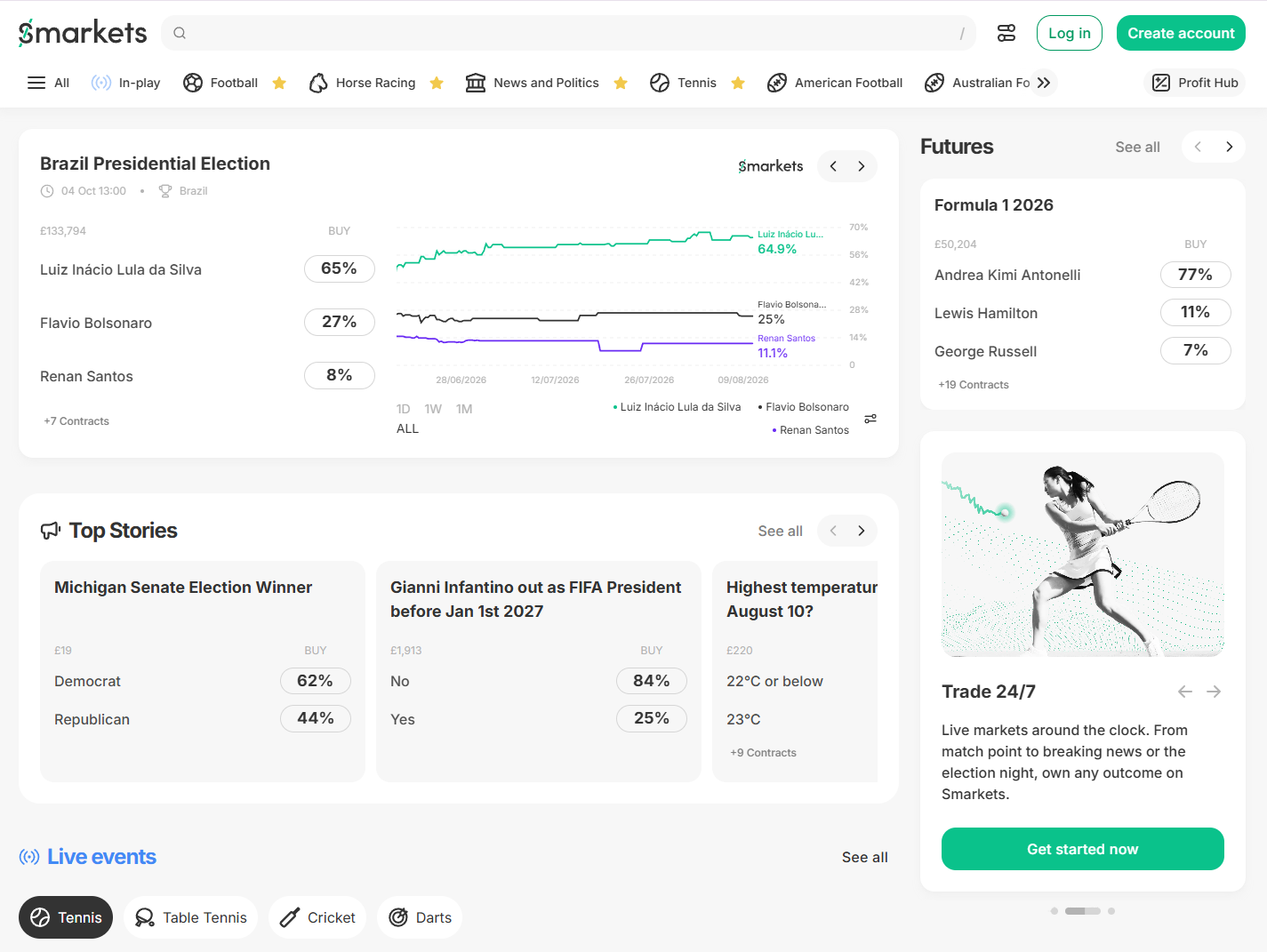The height and width of the screenshot is (952, 1267).
Task: Toggle Horse Racing favourite star
Action: coord(437,83)
